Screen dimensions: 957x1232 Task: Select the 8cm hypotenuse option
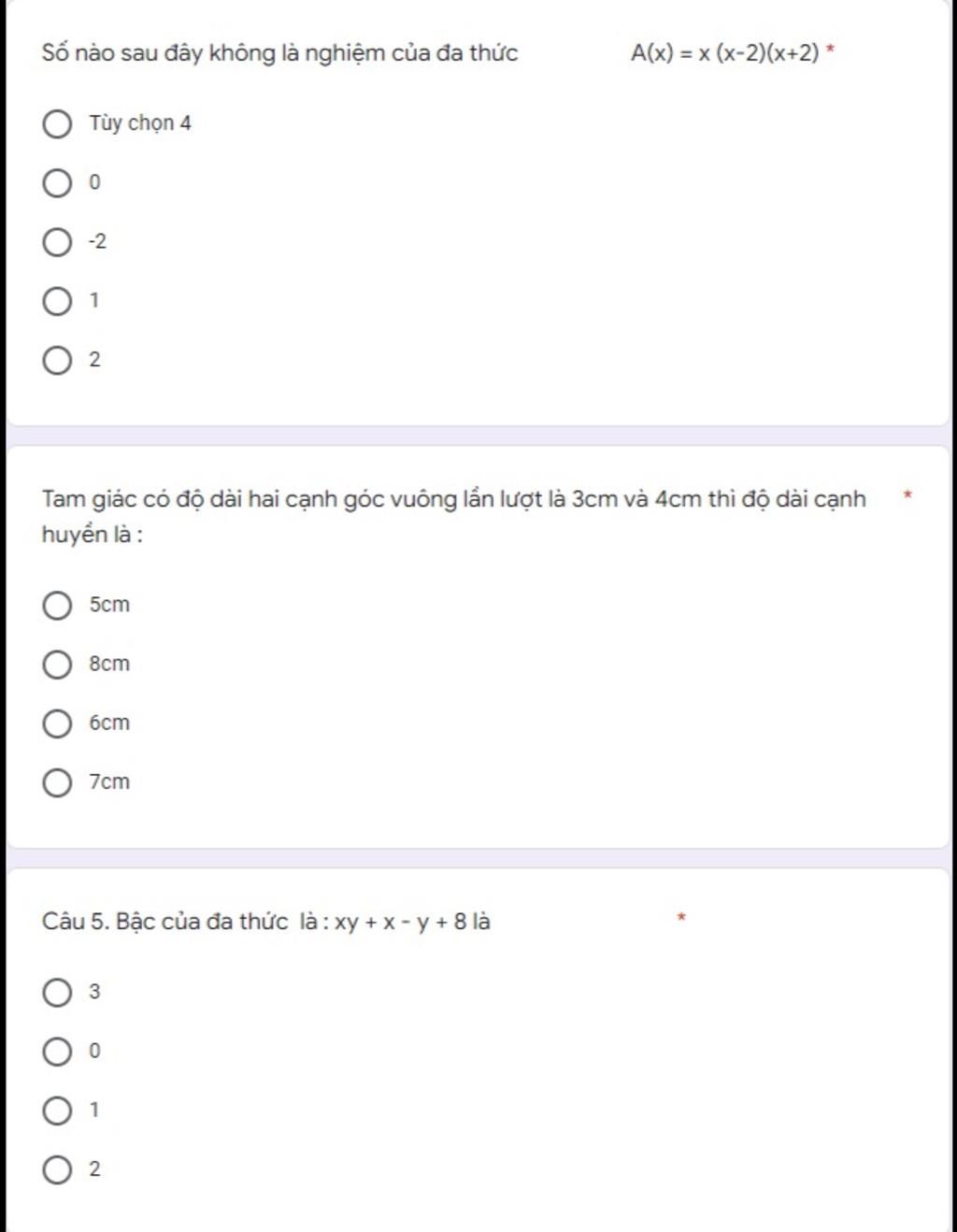[x=57, y=665]
